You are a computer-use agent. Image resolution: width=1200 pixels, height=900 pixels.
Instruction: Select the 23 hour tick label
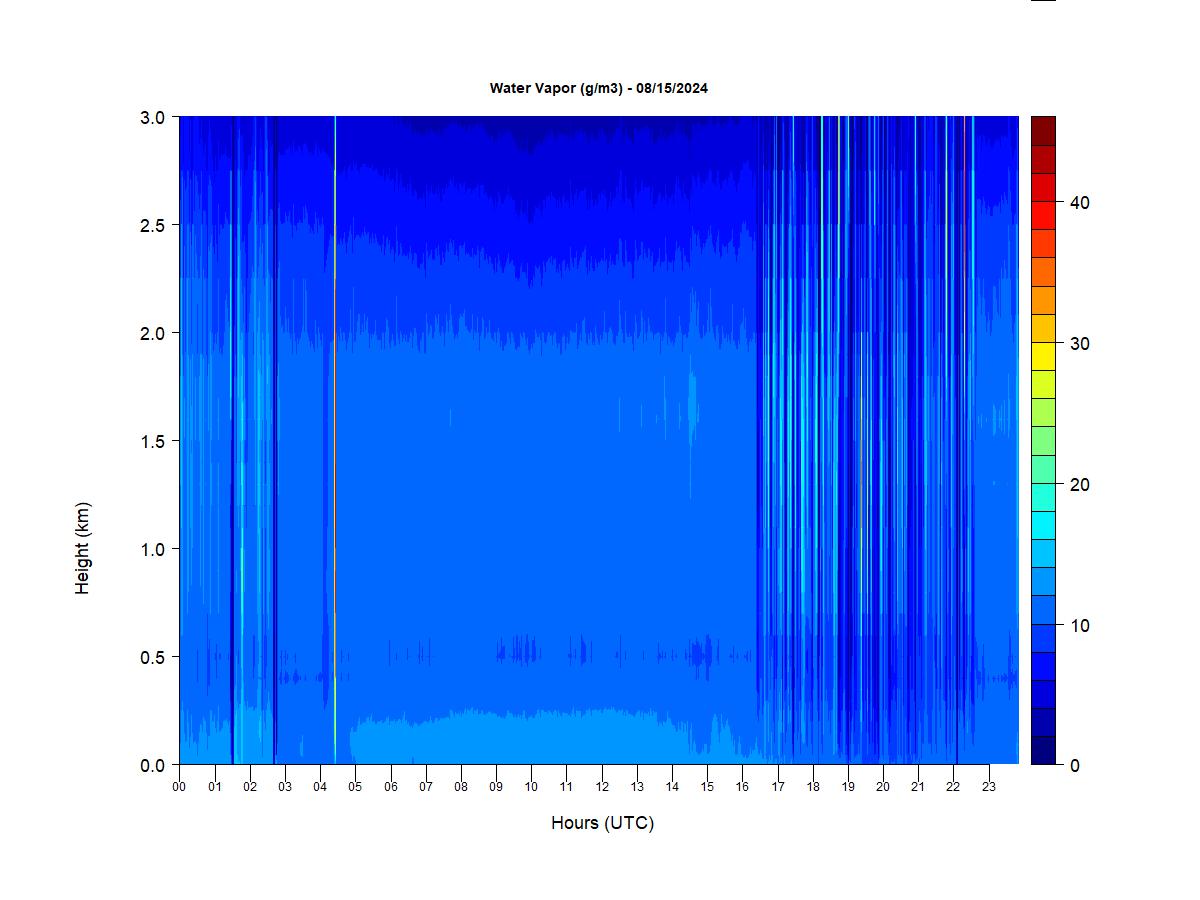989,787
